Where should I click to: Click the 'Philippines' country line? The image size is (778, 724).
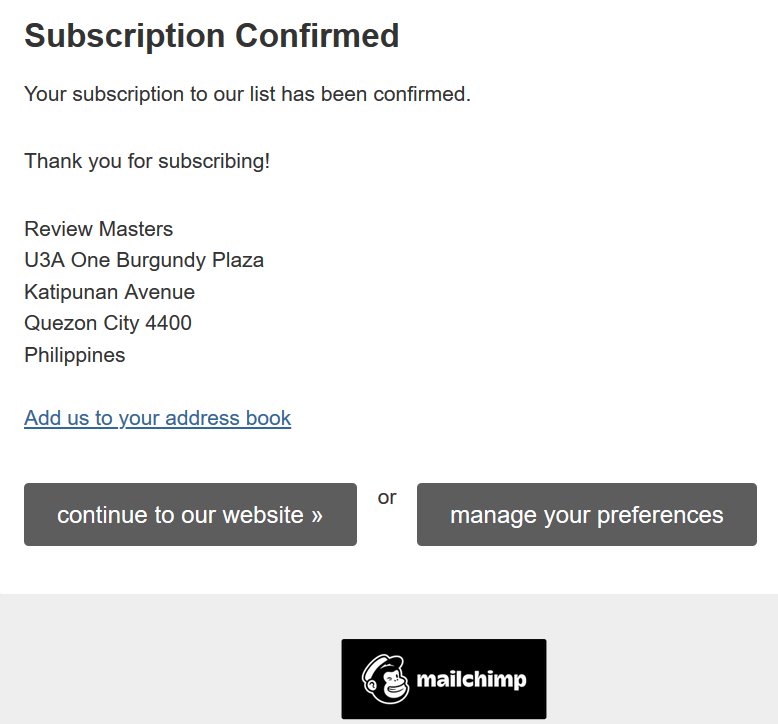(75, 355)
